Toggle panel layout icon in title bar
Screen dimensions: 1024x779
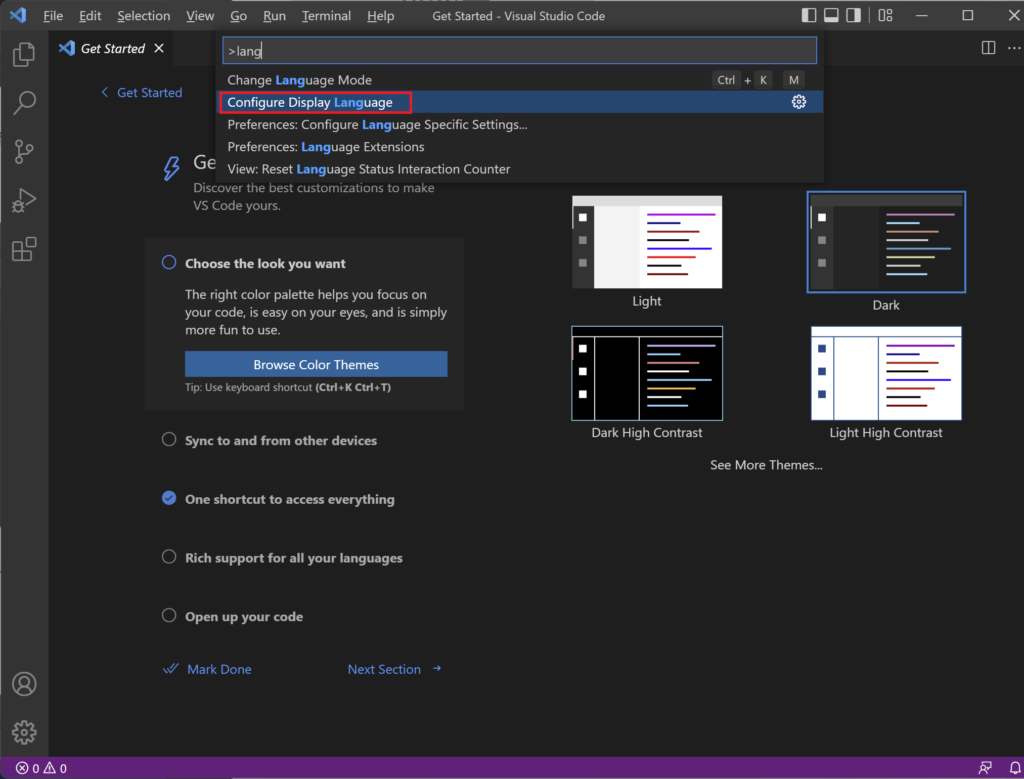pyautogui.click(x=831, y=15)
